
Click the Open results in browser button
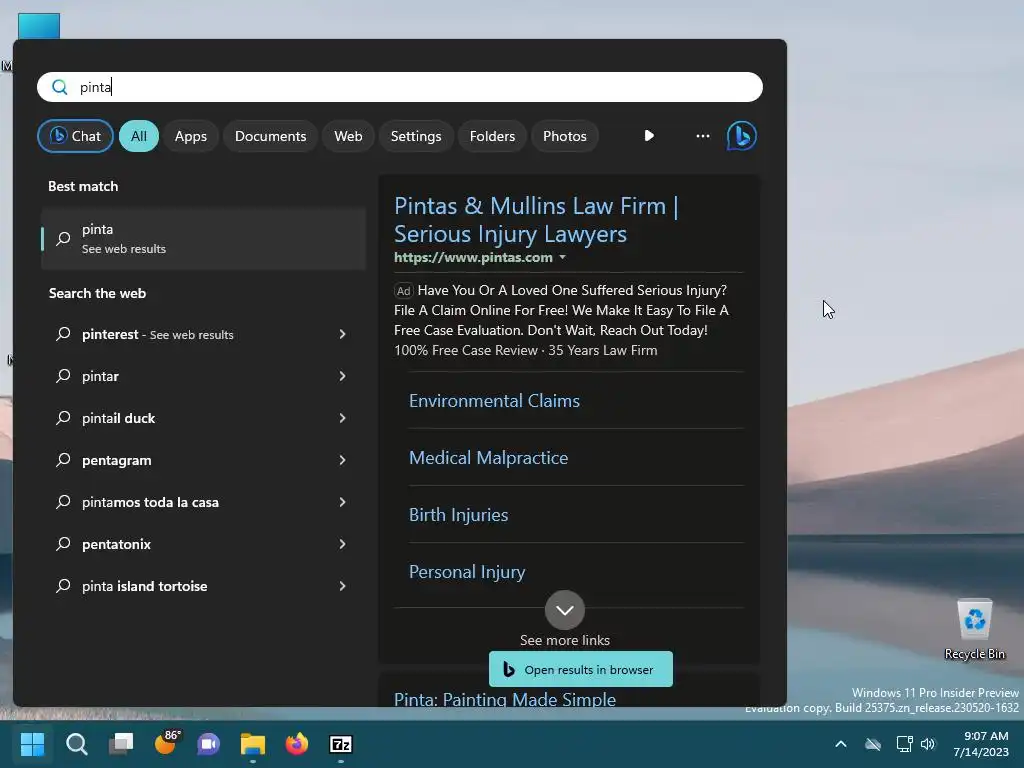click(x=581, y=669)
